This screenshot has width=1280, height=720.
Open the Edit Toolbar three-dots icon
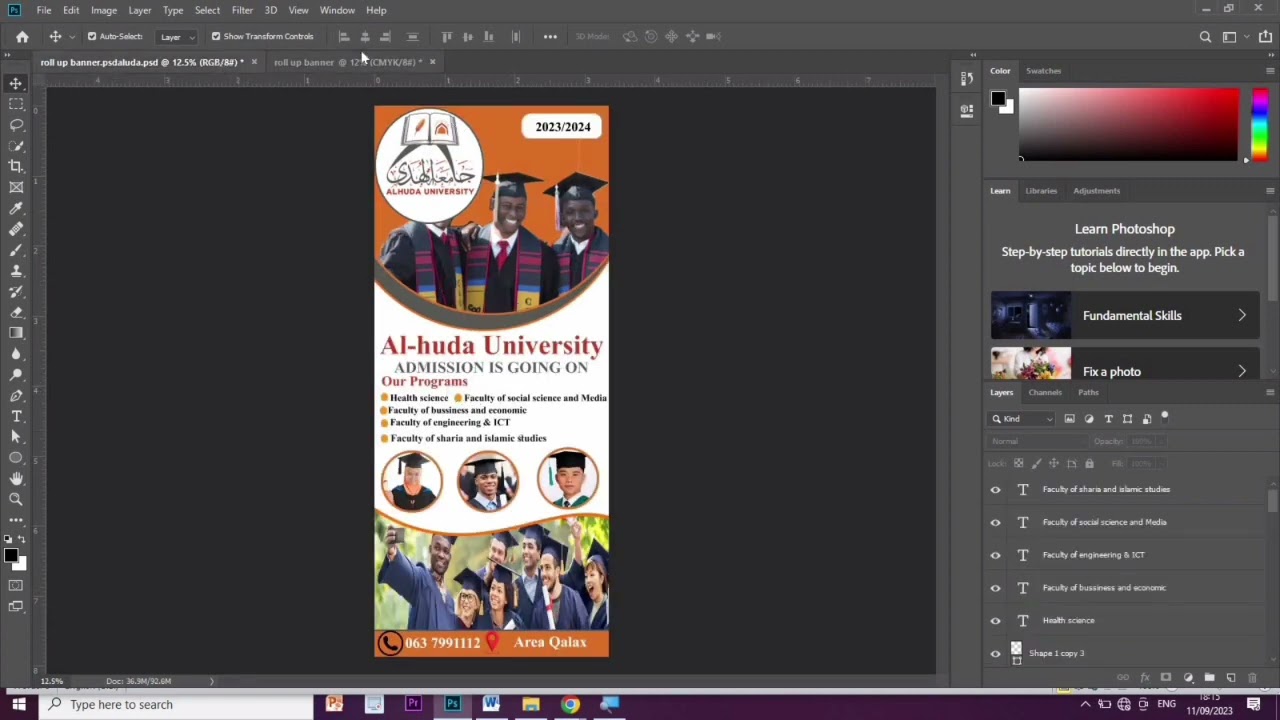point(16,520)
